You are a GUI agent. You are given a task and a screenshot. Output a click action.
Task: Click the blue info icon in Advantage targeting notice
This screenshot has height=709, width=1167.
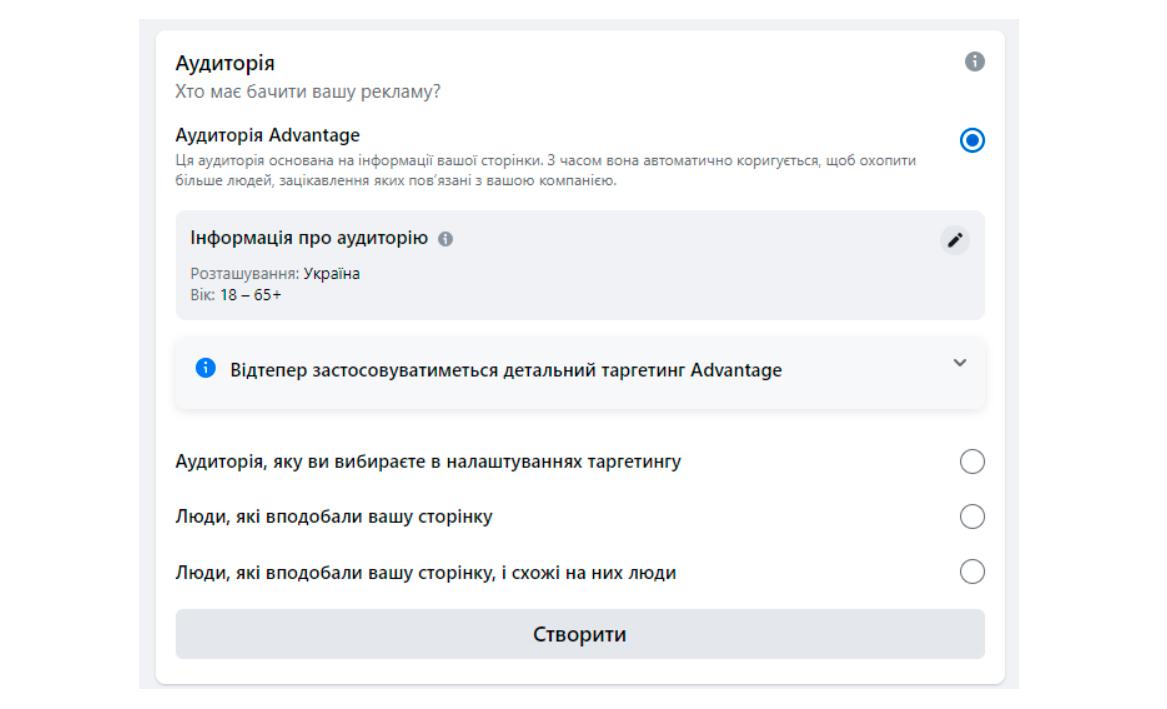[205, 368]
